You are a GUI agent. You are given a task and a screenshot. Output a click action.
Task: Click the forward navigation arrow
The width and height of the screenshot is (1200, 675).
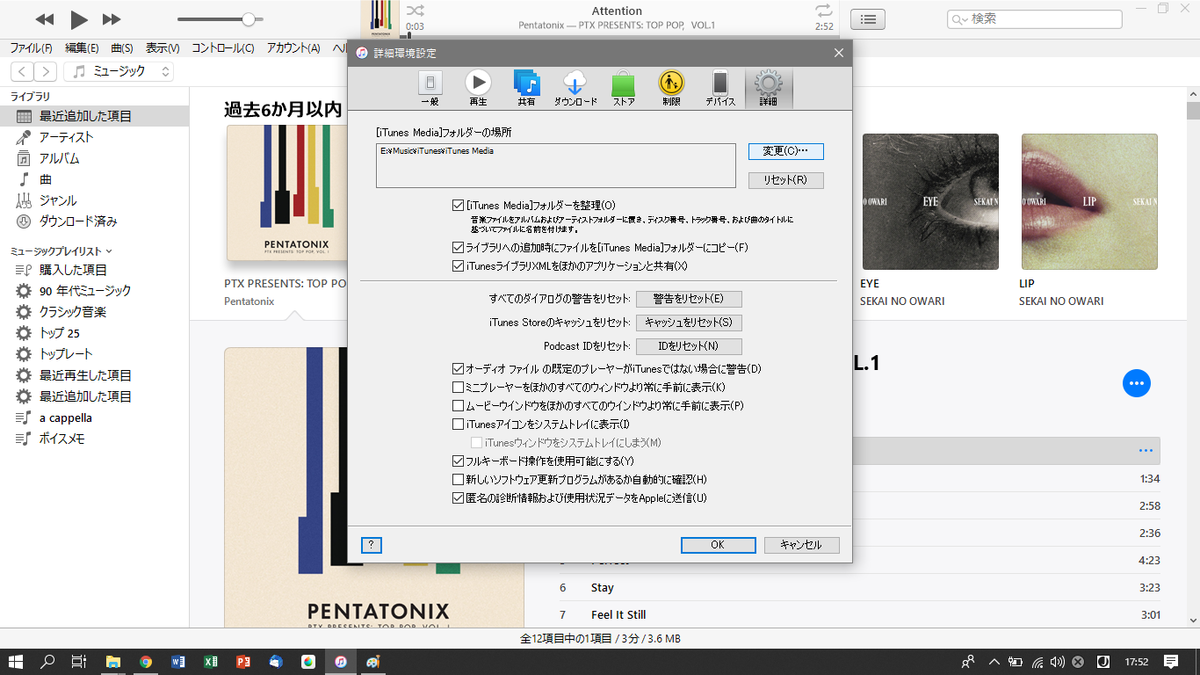coord(46,71)
